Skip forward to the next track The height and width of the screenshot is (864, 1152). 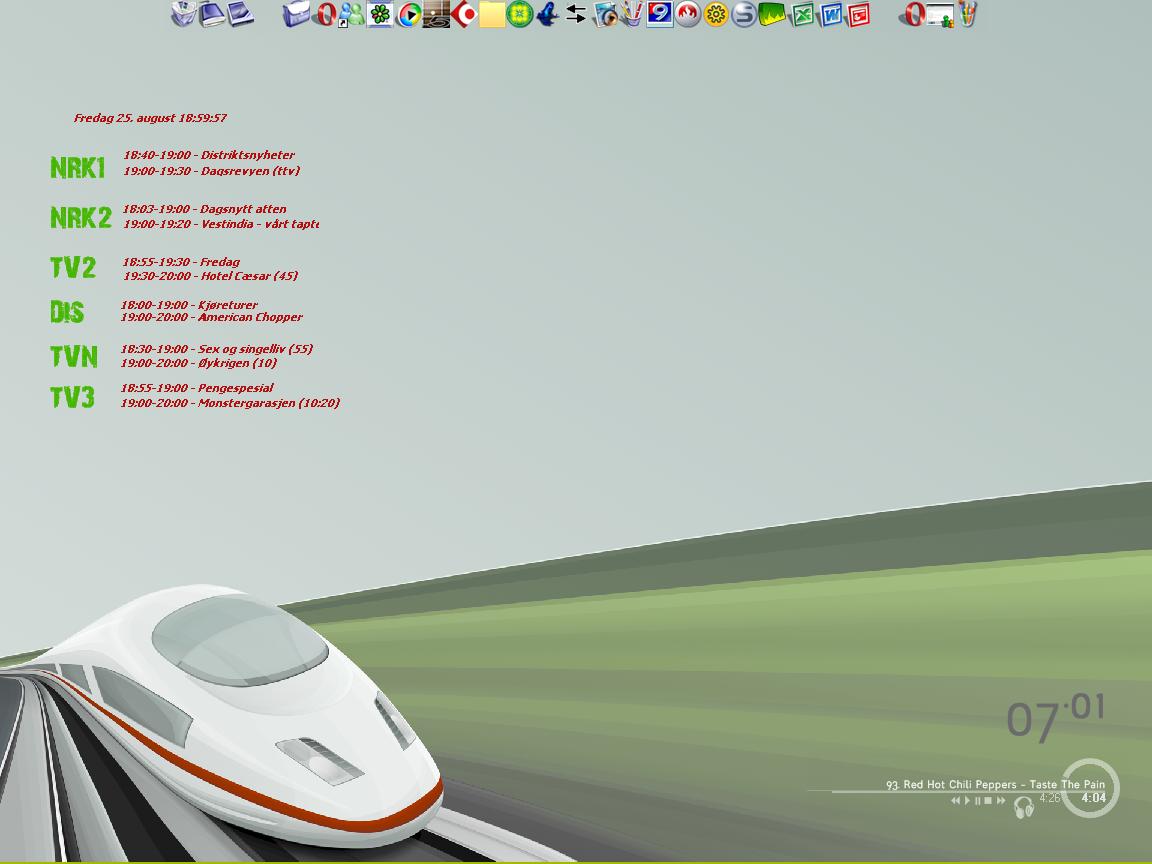click(1001, 801)
